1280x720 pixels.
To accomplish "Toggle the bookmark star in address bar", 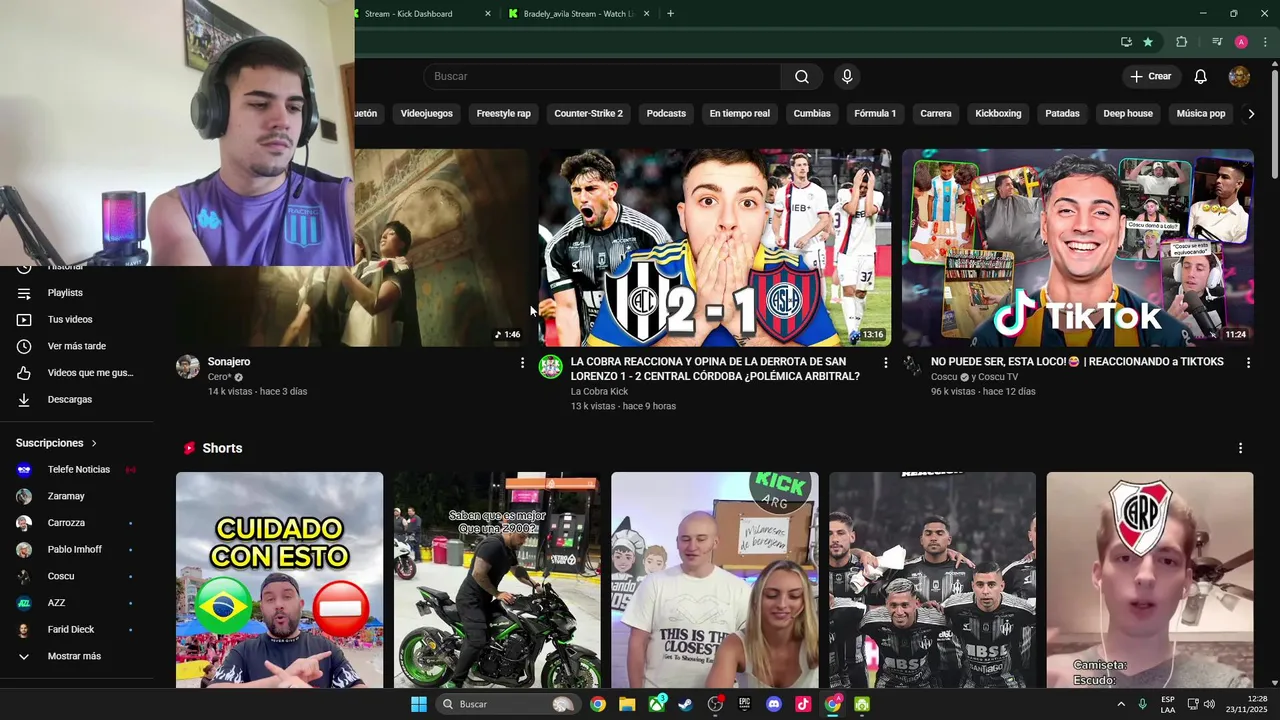I will click(1148, 42).
